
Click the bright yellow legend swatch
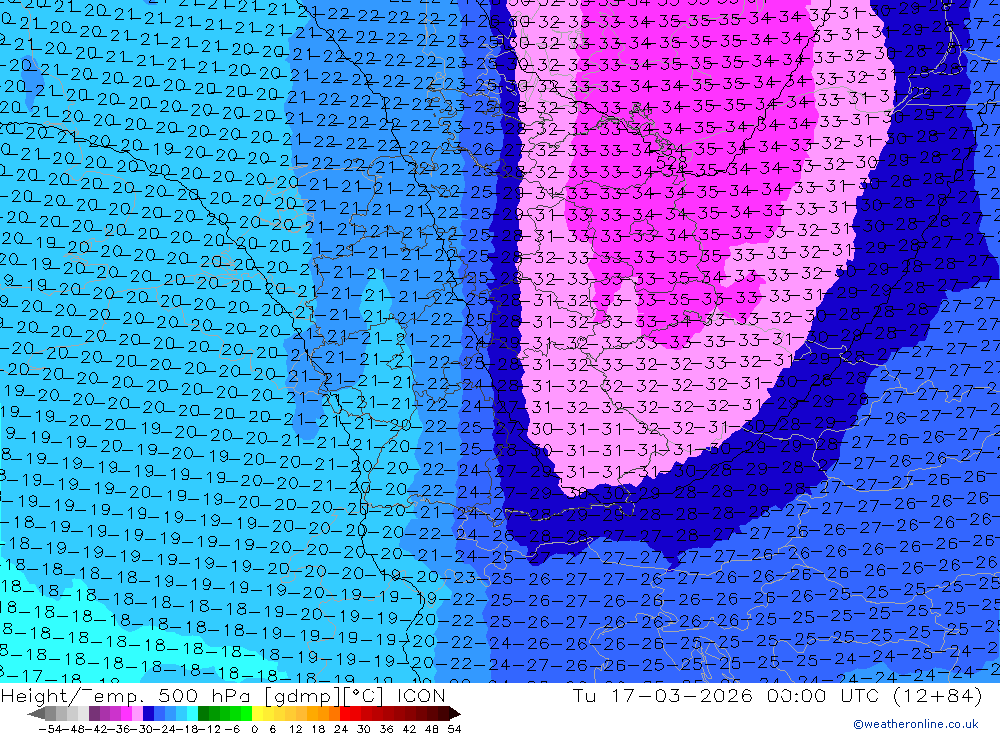point(257,713)
